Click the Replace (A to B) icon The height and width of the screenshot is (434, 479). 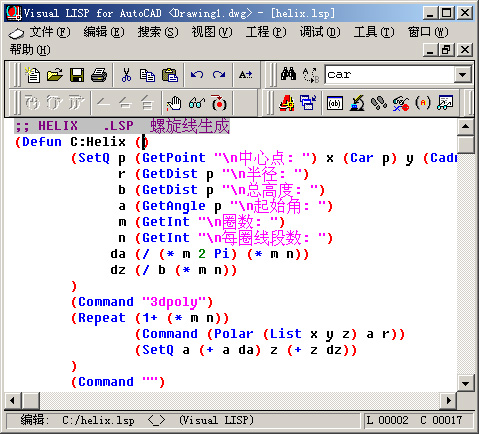(311, 74)
